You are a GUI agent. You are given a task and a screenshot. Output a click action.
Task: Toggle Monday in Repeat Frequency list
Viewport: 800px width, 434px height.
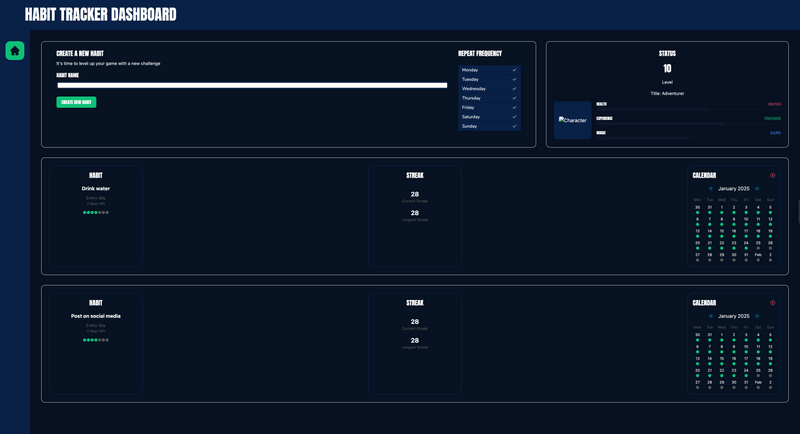point(489,70)
